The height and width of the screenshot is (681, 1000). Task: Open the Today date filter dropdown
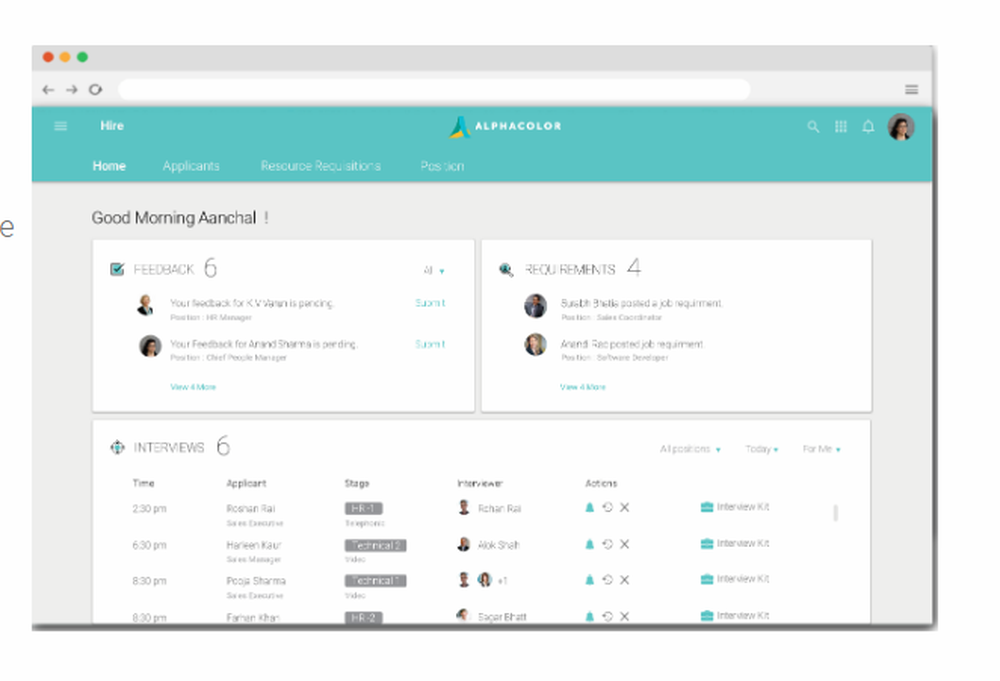coord(760,449)
